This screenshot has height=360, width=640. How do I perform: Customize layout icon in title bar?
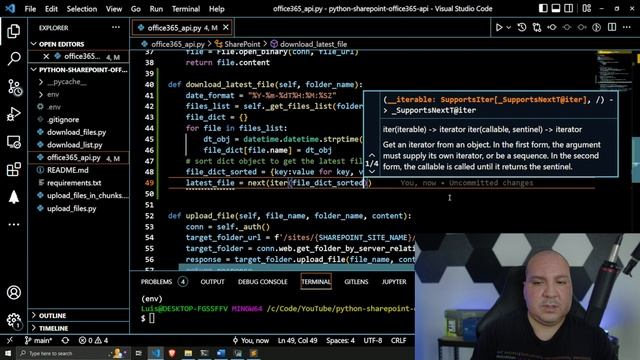(587, 9)
